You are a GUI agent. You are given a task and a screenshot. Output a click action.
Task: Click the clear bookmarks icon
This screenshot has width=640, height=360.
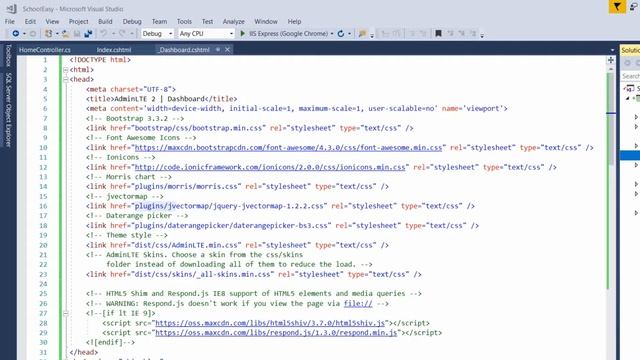point(473,33)
